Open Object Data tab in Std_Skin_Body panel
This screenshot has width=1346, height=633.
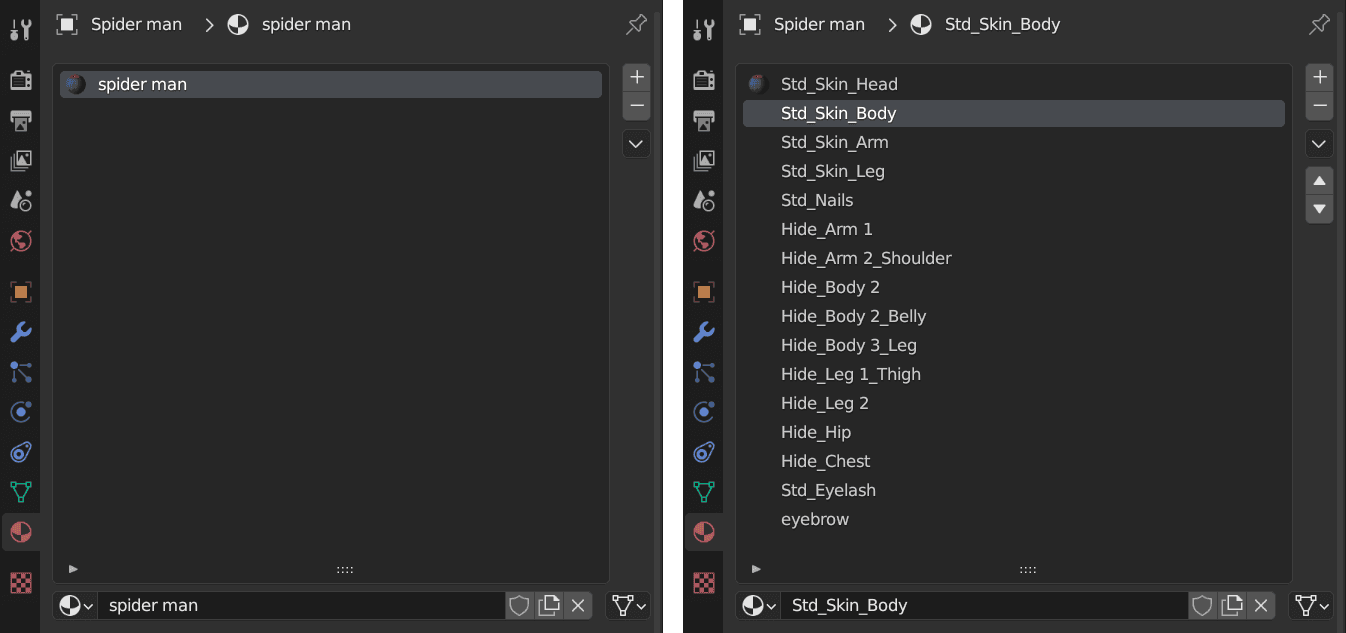[x=704, y=492]
